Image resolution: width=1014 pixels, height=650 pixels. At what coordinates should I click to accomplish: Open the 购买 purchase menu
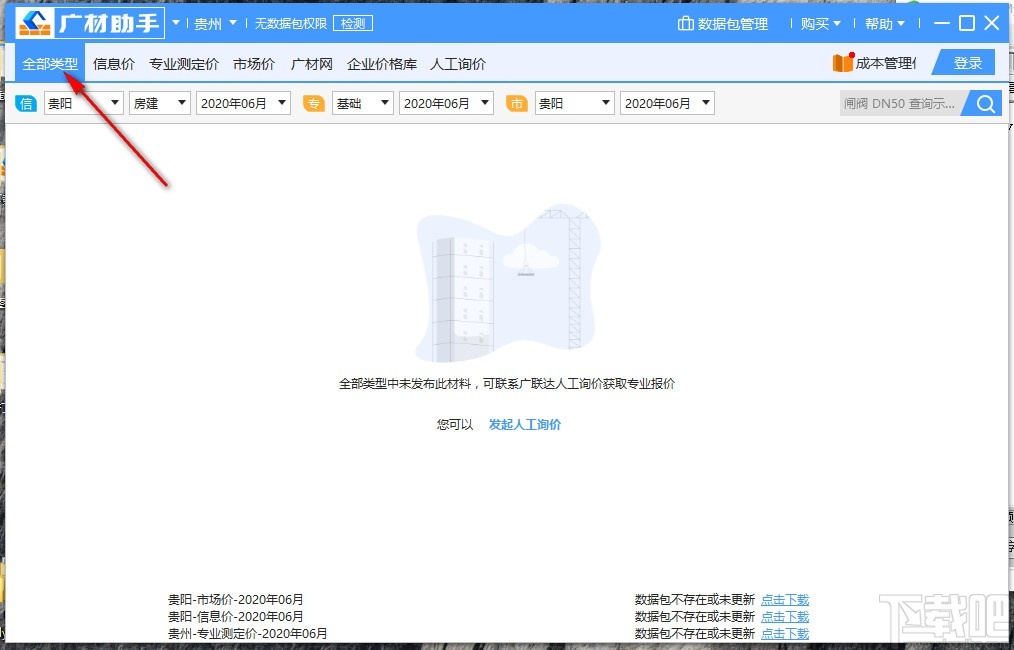(820, 23)
